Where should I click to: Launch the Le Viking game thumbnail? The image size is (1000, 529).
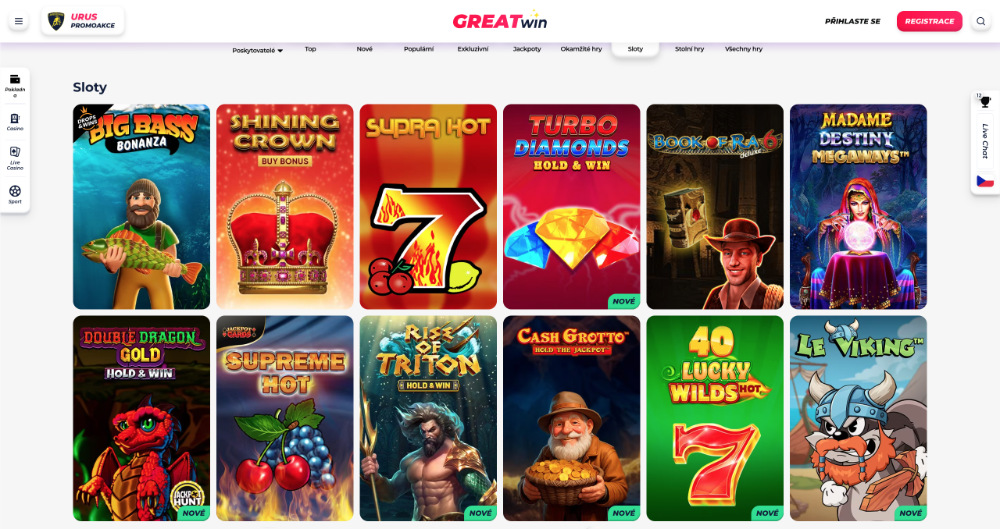pos(858,418)
